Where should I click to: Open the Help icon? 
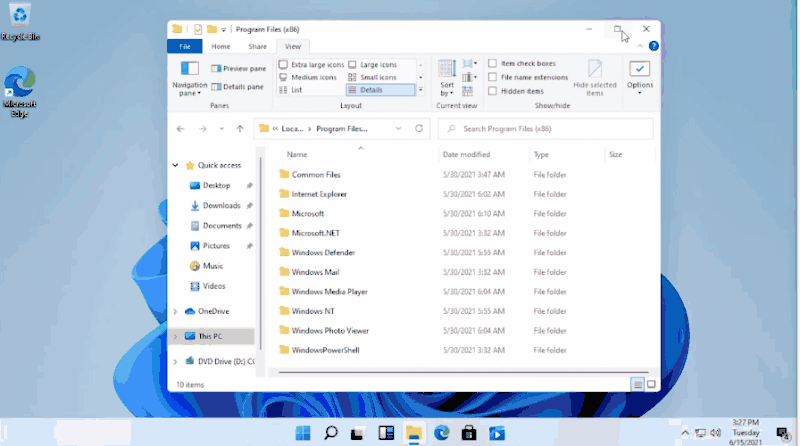[x=654, y=46]
